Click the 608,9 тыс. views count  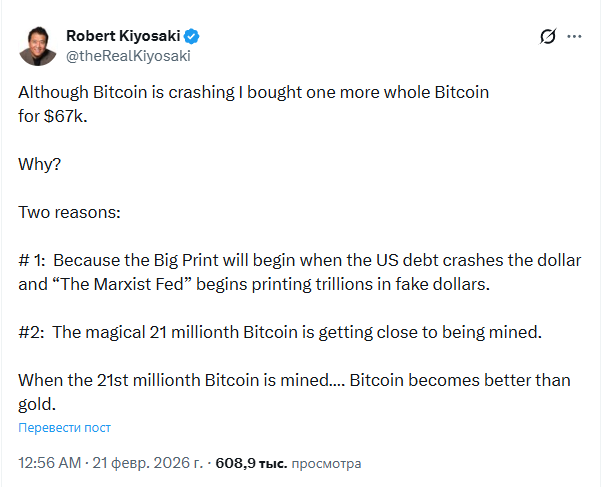(x=251, y=463)
